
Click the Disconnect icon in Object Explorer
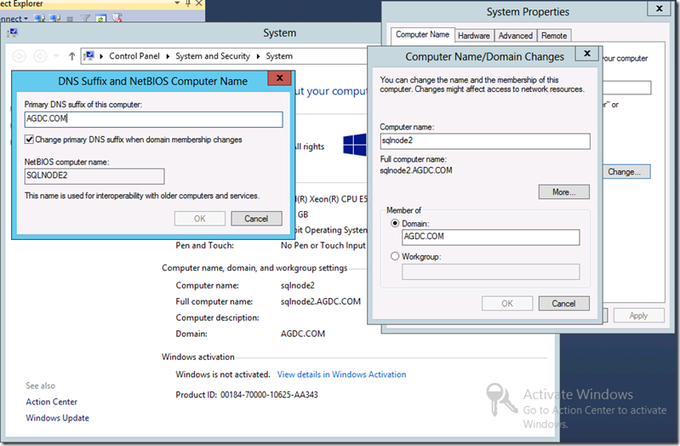(x=55, y=18)
